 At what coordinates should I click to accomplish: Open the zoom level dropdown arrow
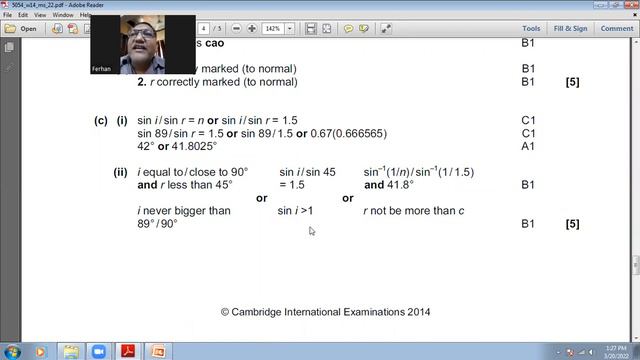click(x=290, y=29)
